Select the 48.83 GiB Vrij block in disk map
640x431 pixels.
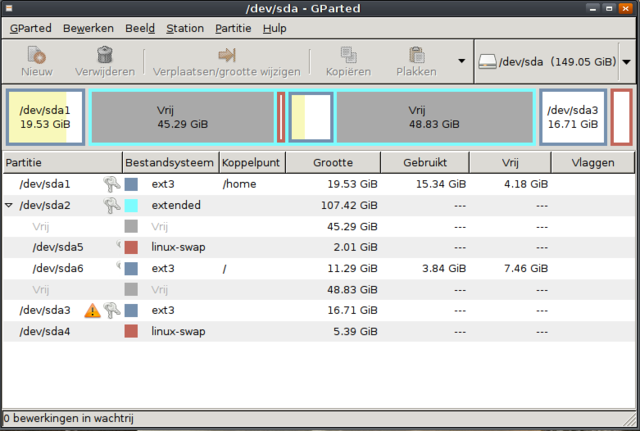coord(435,117)
